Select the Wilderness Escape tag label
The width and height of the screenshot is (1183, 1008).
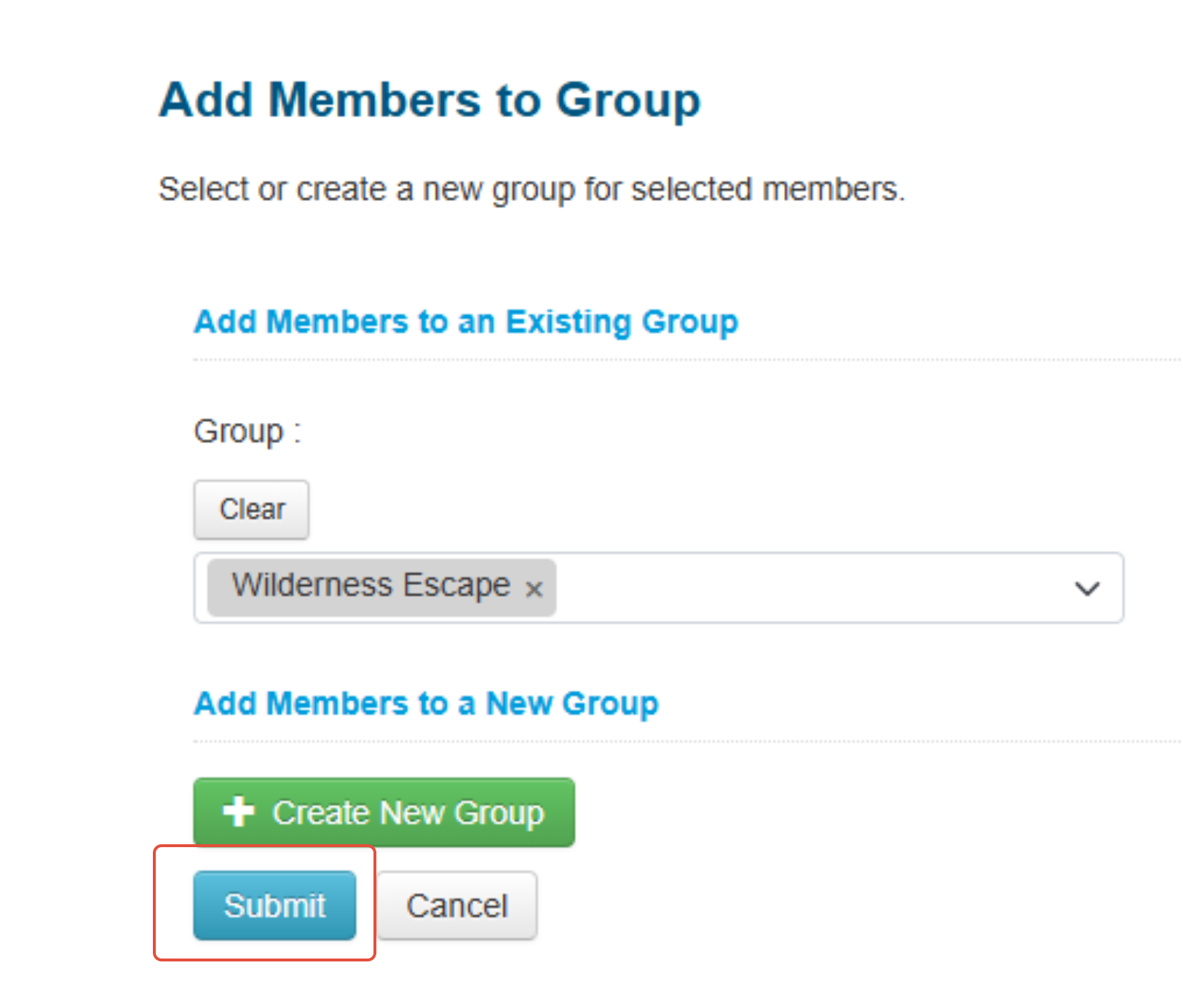[371, 584]
